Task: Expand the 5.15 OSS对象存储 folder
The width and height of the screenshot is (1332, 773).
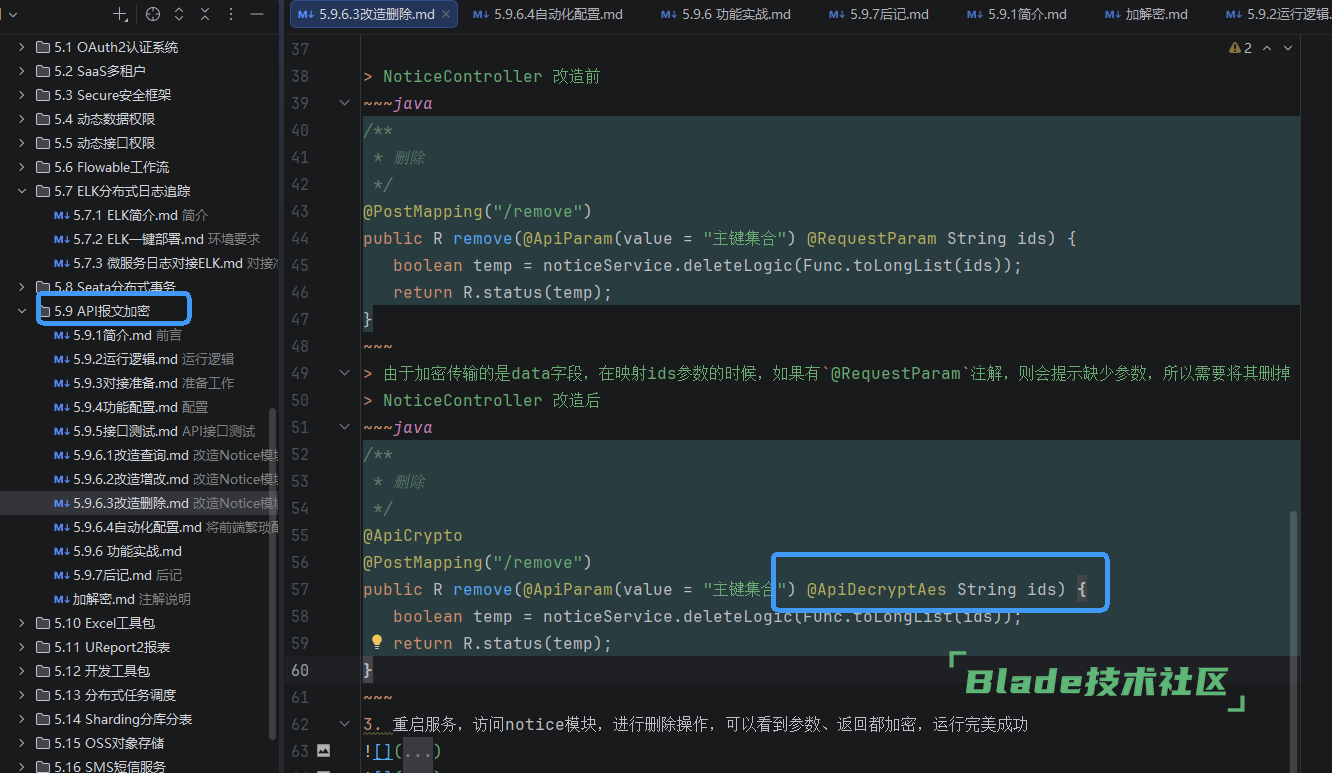Action: (22, 743)
